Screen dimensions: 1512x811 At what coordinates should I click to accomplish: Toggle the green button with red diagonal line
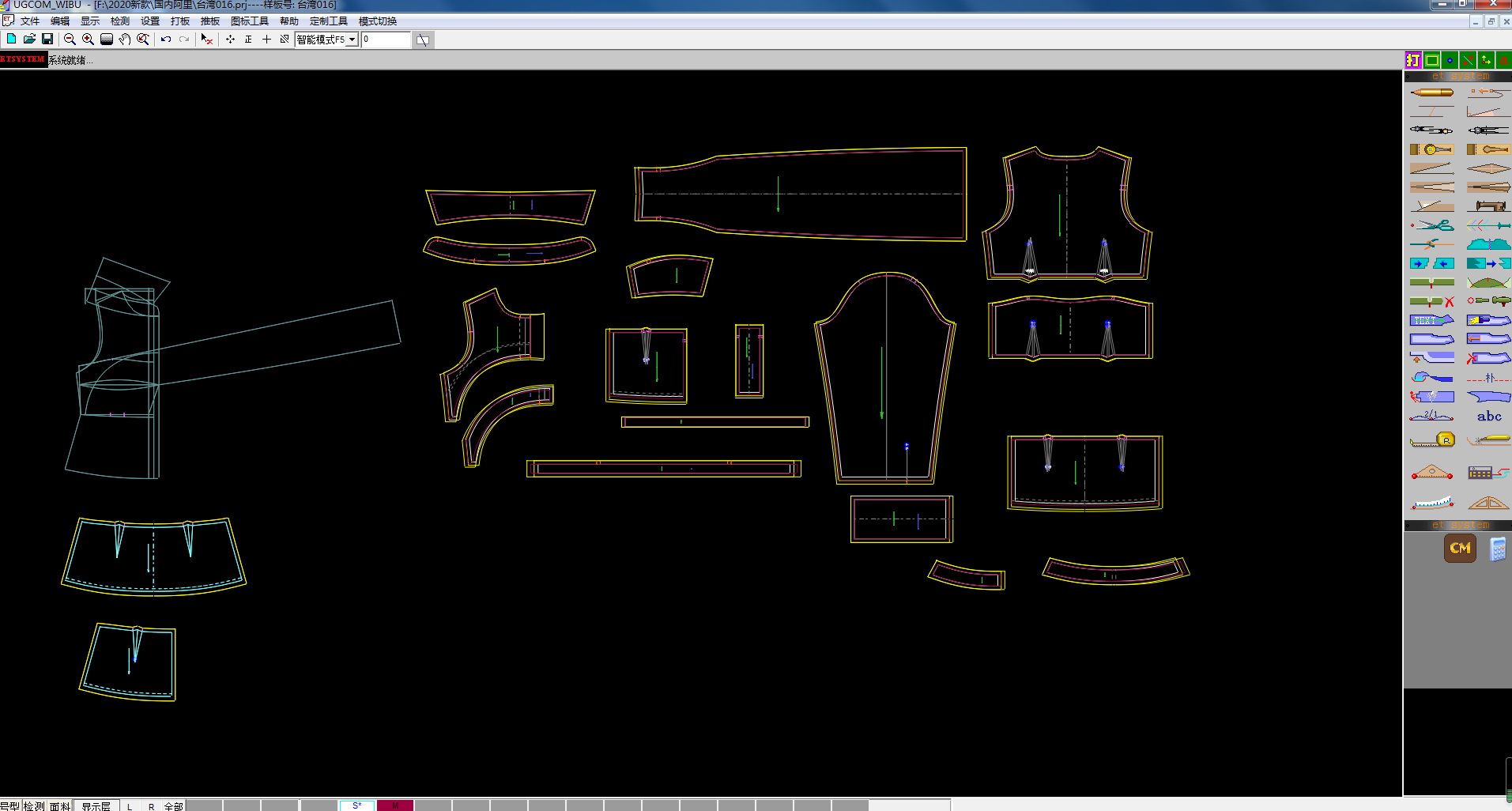(1468, 60)
